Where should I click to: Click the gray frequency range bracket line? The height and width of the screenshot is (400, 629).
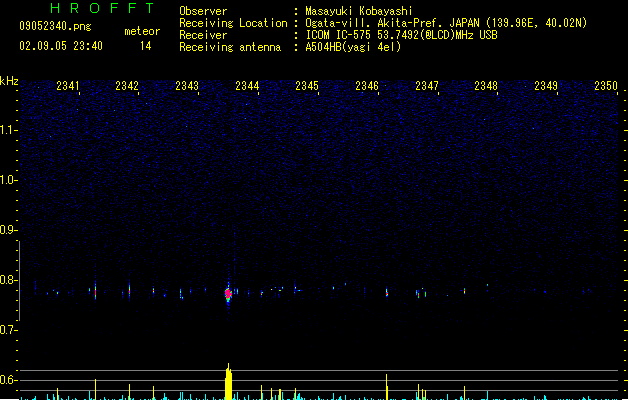19,281
